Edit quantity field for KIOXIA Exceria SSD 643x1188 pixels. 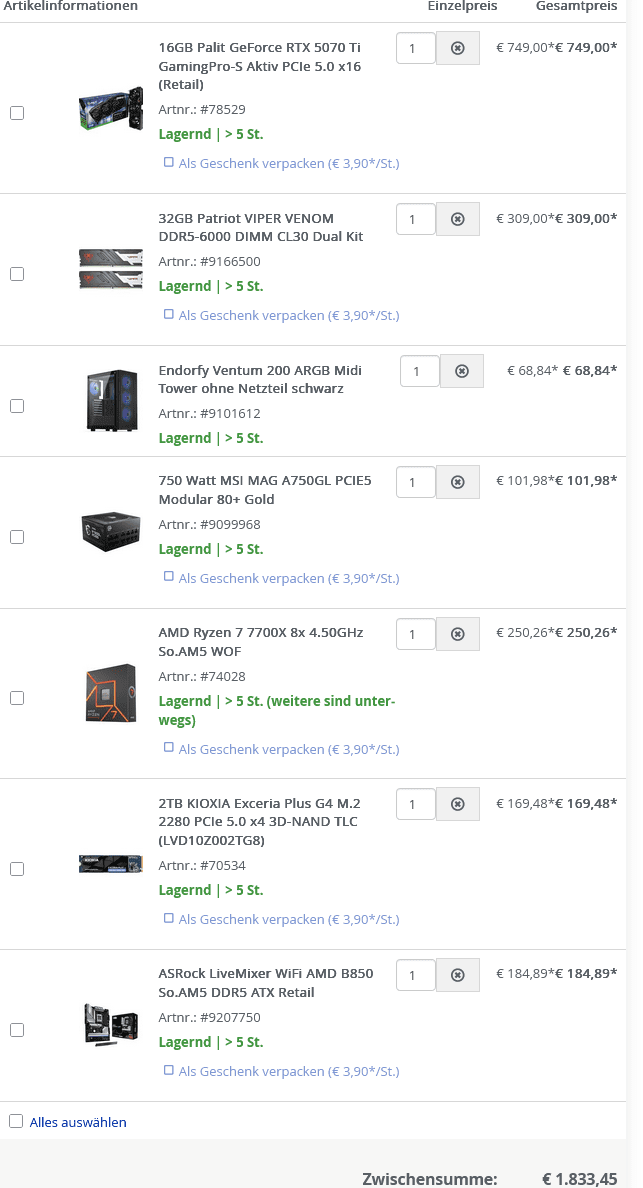416,804
